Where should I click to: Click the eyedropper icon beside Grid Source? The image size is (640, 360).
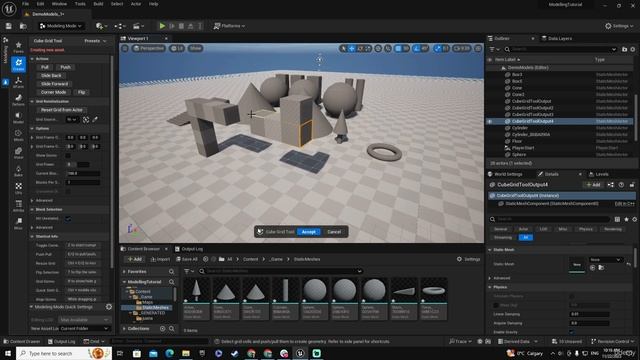95,120
